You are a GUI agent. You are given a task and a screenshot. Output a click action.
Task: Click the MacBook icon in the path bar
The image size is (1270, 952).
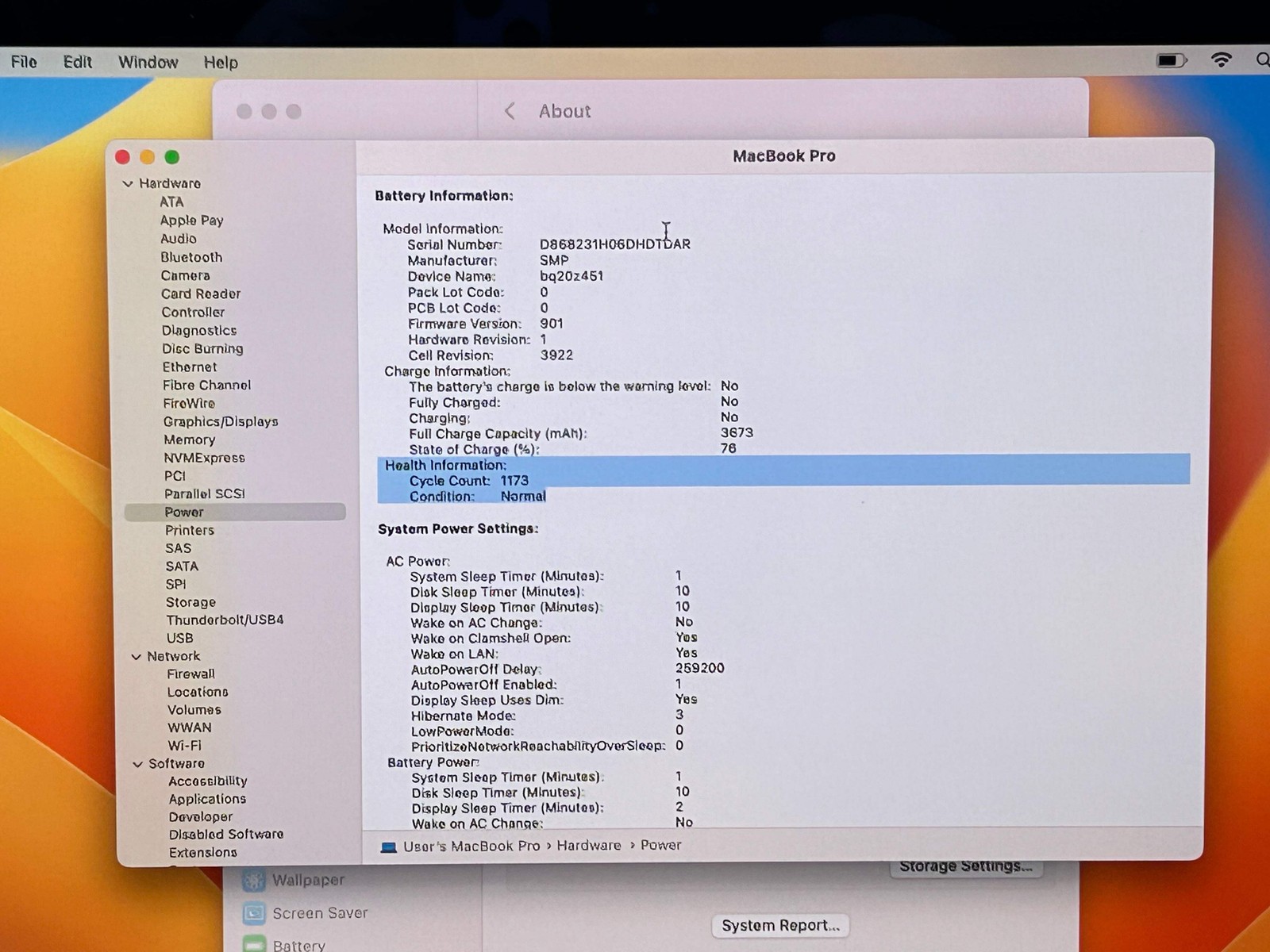tap(388, 846)
